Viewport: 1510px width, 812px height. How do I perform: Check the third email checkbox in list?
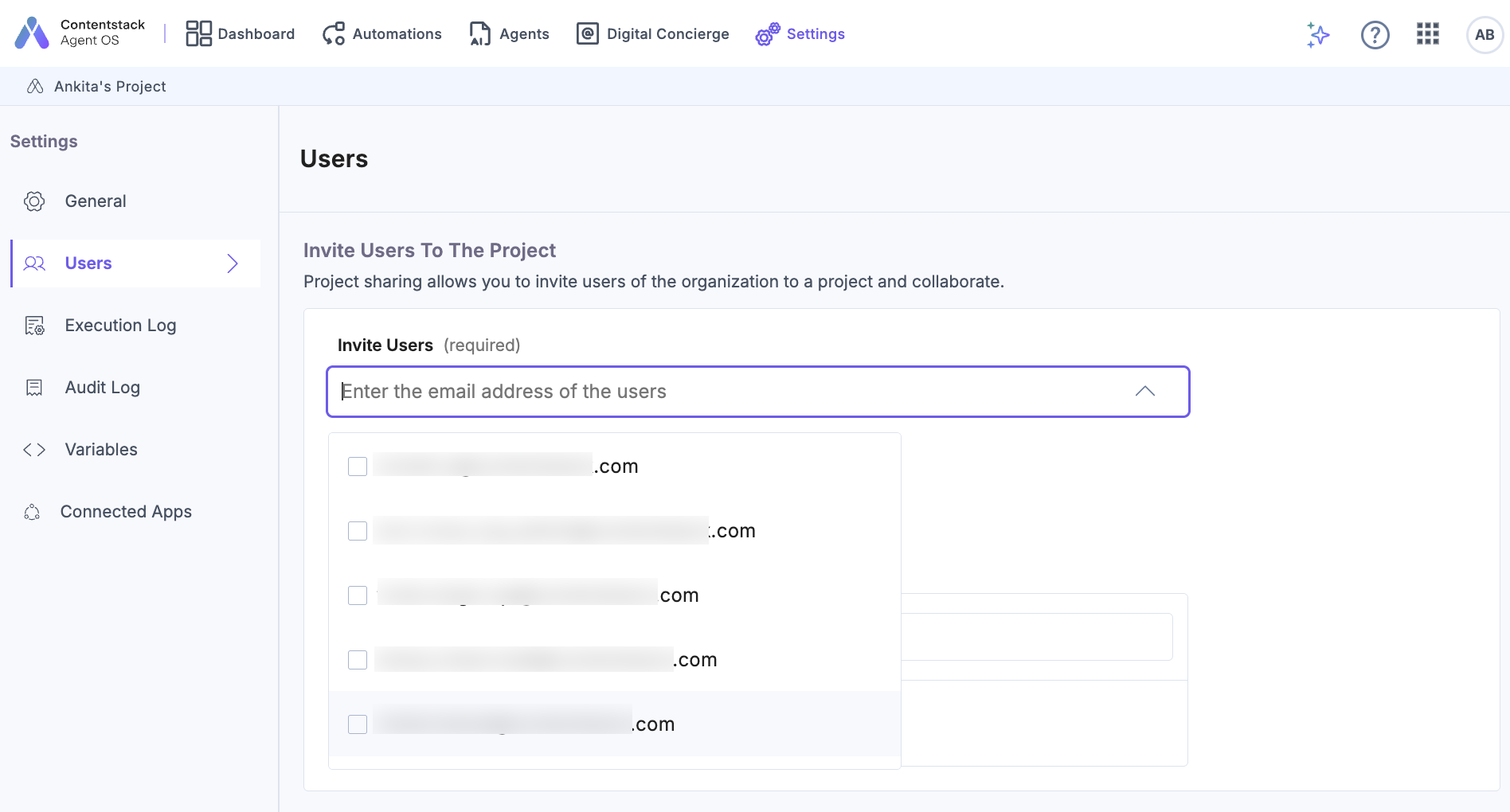pos(358,595)
